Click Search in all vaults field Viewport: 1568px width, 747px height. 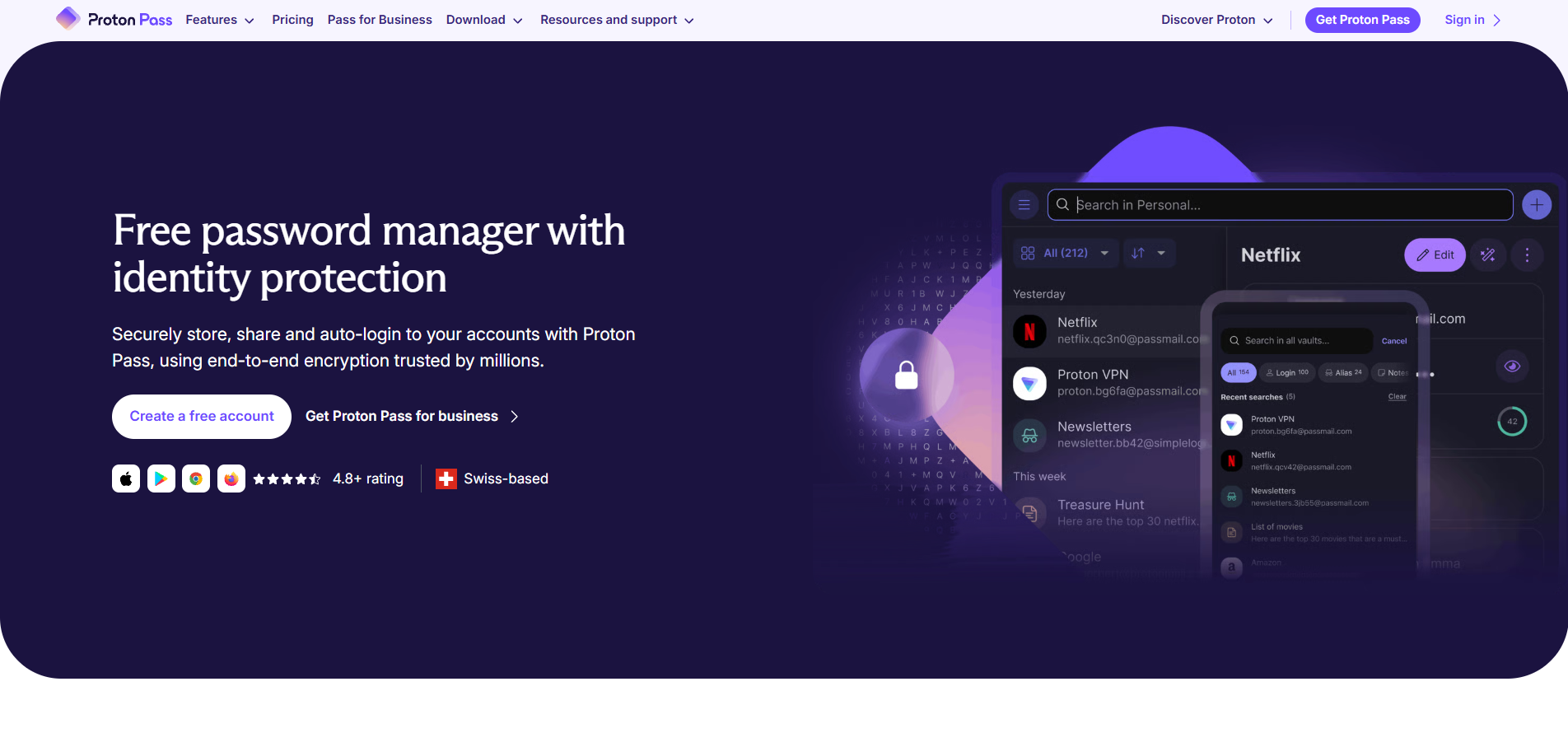point(1296,341)
